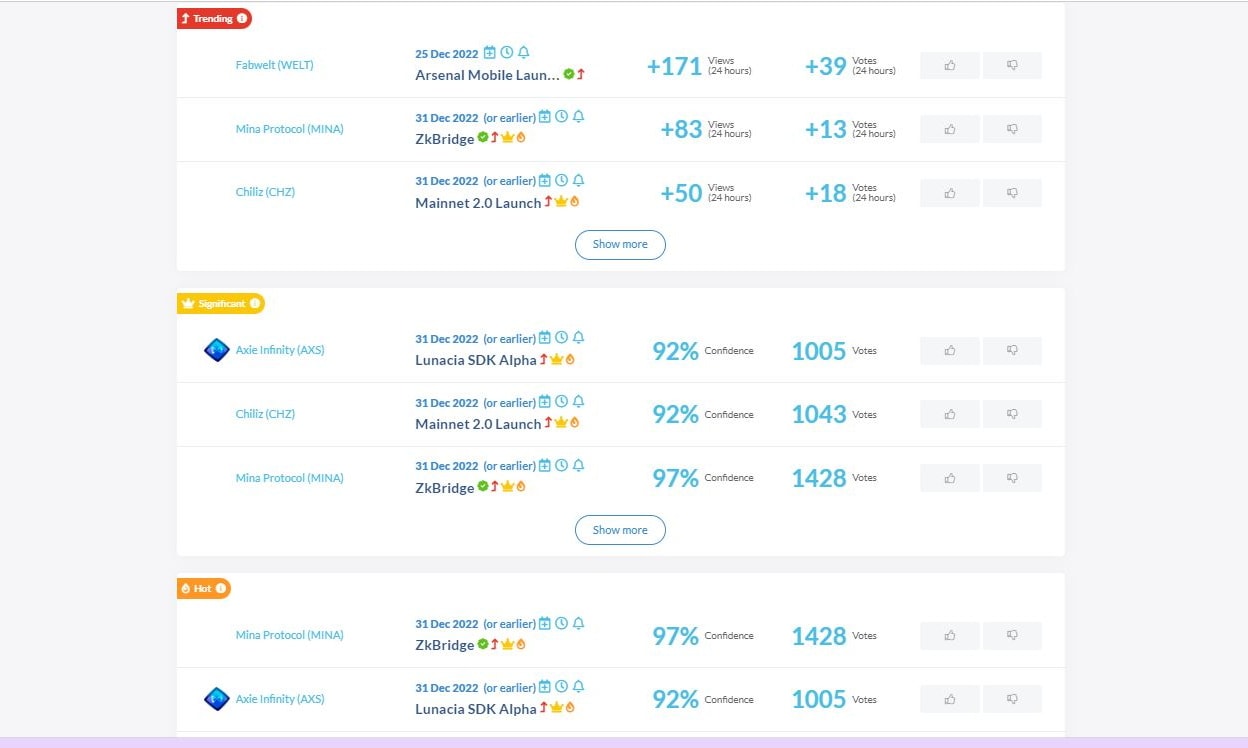Click the bell reminder icon on Fabwelt row
This screenshot has height=748, width=1248.
(x=524, y=52)
